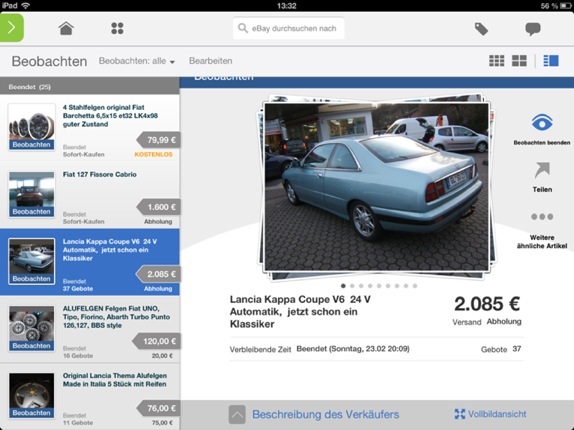Tap the Beobachten page heading
The image size is (574, 430).
49,61
